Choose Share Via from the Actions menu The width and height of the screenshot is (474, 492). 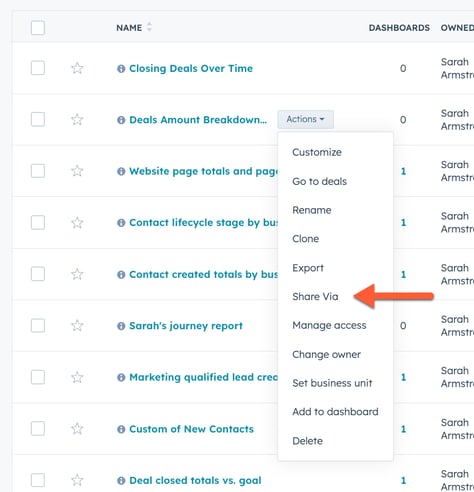coord(315,296)
